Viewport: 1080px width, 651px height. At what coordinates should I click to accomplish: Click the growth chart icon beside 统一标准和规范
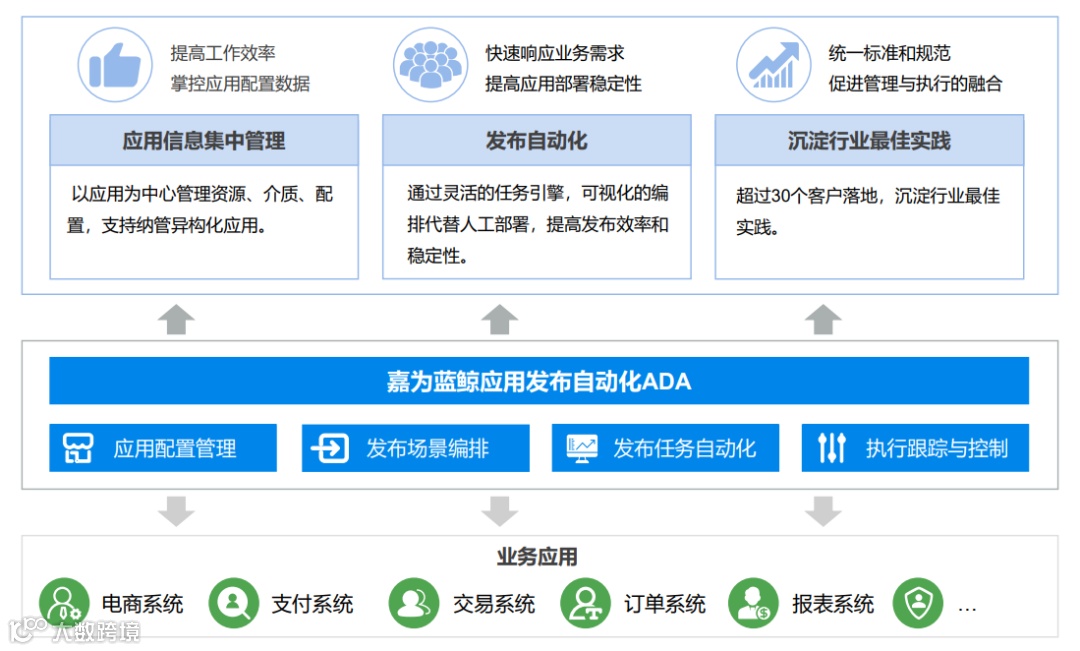coord(773,65)
